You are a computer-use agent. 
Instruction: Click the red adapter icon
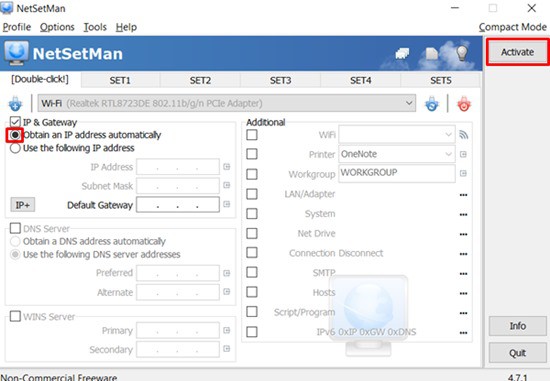click(x=464, y=104)
